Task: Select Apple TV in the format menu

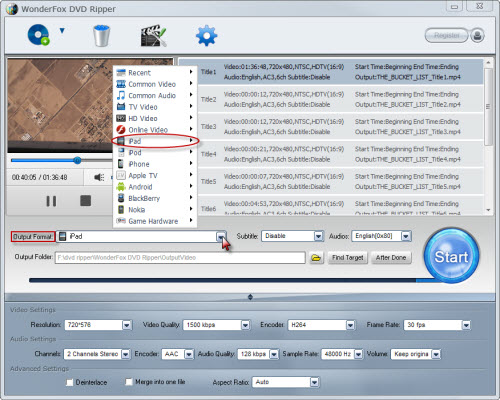Action: tap(155, 175)
